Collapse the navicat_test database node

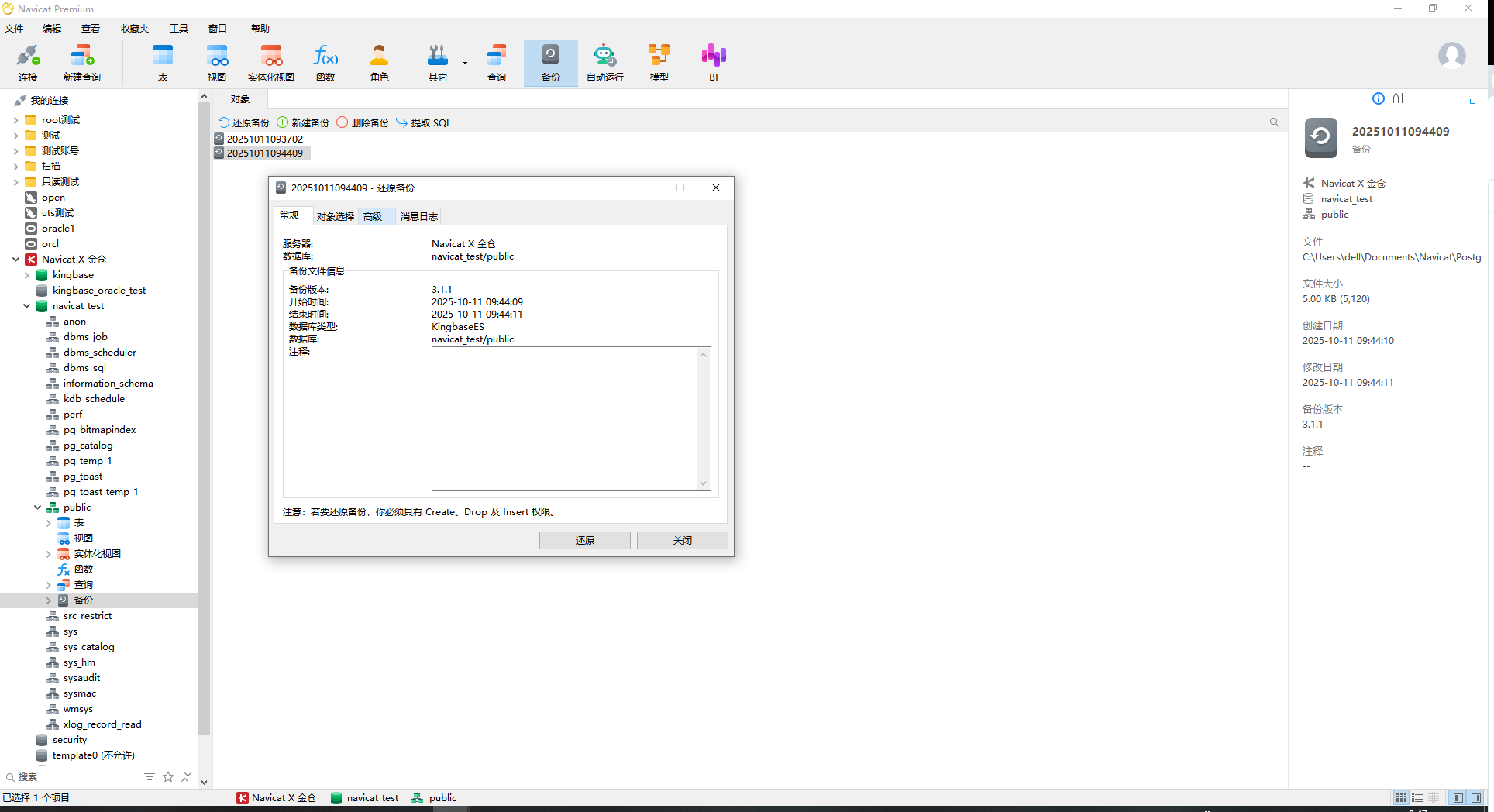click(x=26, y=306)
